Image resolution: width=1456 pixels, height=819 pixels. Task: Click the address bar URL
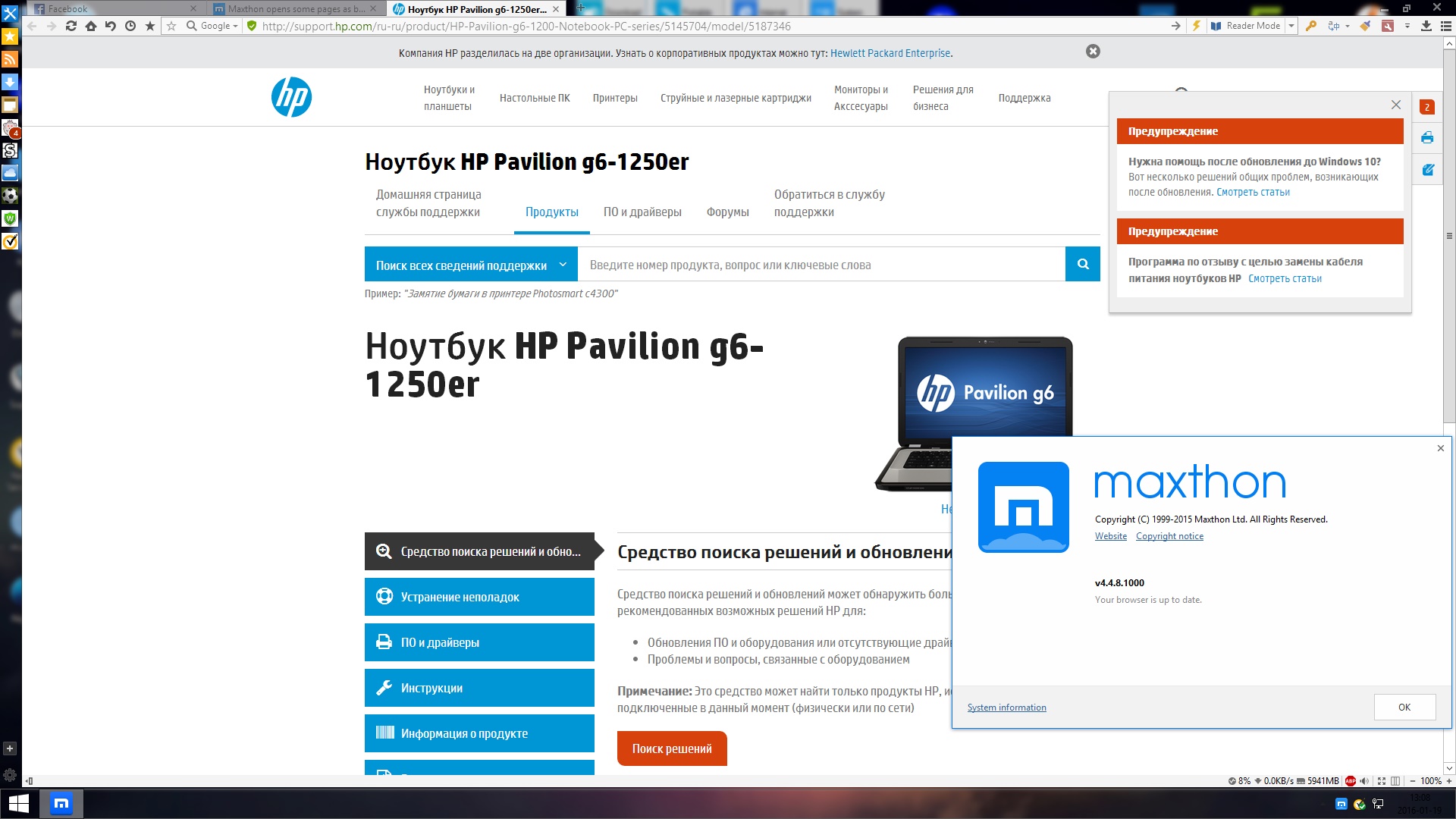[526, 26]
